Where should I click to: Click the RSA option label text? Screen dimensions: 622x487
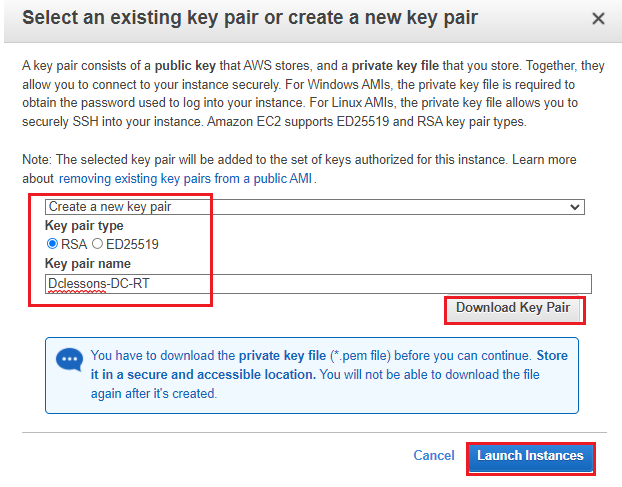(74, 243)
